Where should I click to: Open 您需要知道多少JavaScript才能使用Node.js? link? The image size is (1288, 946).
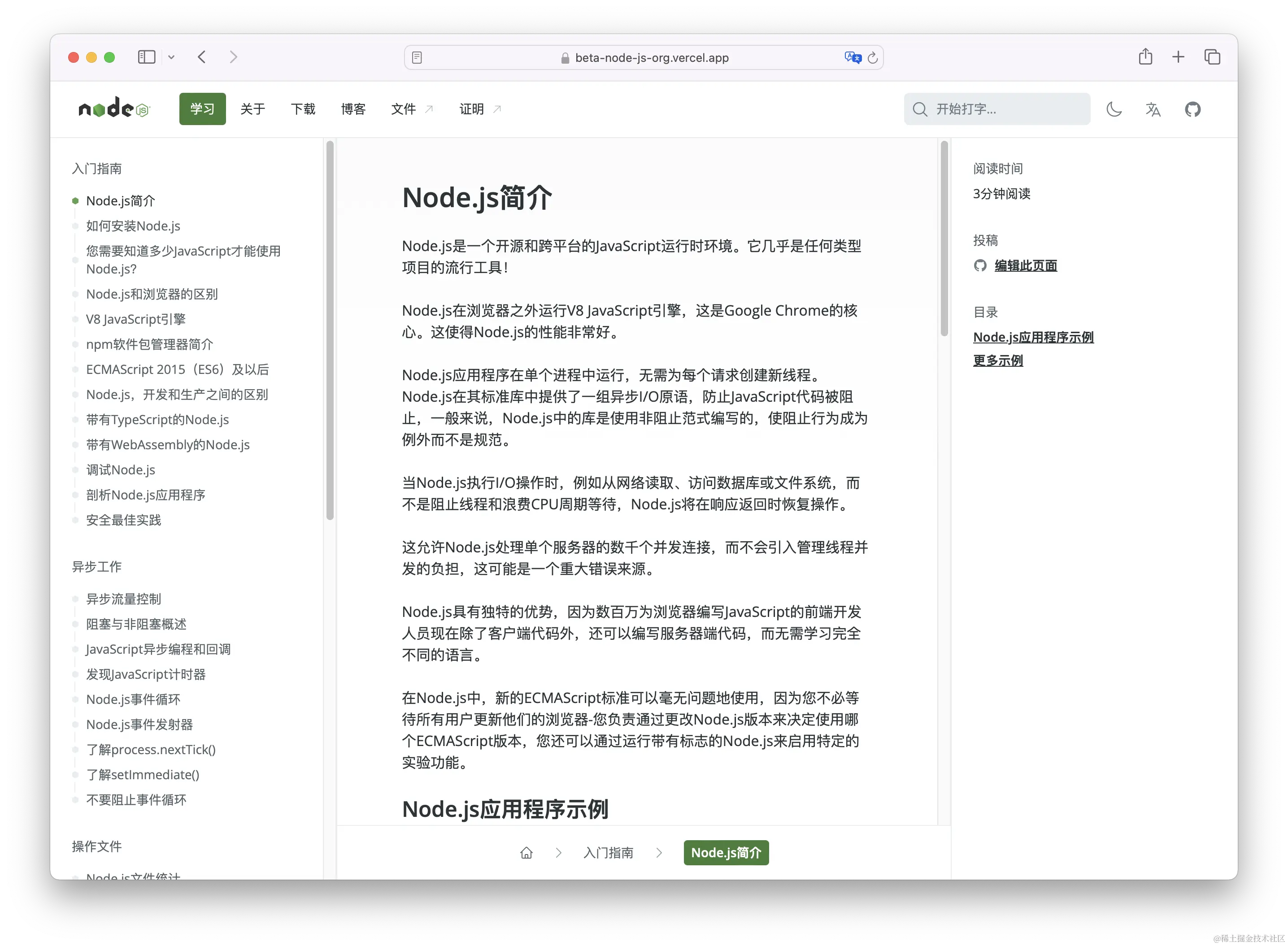(183, 260)
